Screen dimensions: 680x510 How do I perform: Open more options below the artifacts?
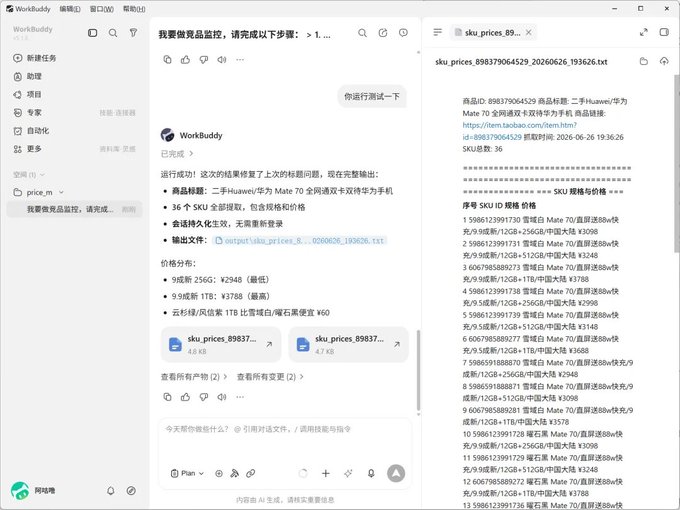[240, 397]
